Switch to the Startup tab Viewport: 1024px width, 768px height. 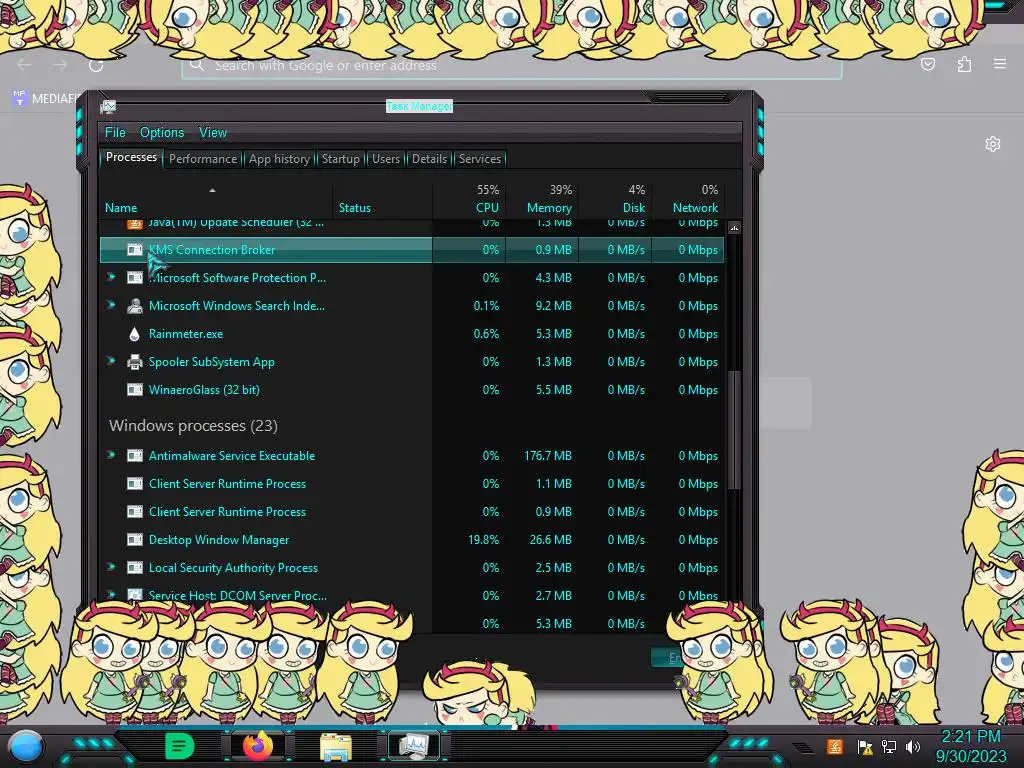(x=340, y=159)
